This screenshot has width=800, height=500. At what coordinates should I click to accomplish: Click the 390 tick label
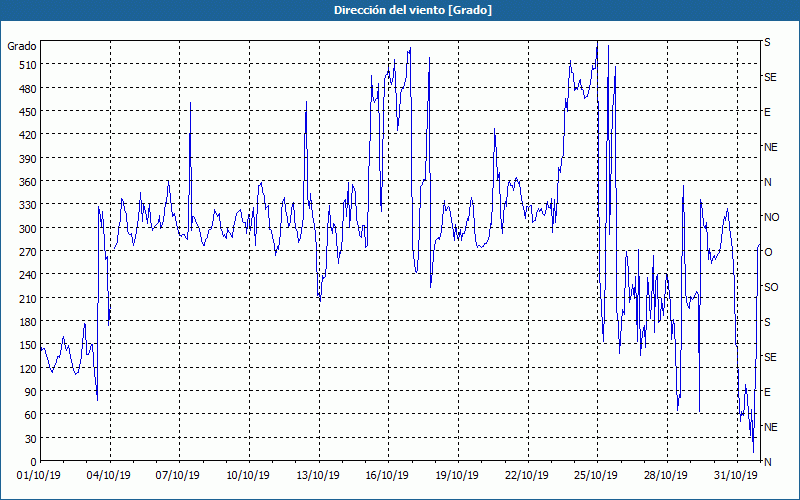27,159
